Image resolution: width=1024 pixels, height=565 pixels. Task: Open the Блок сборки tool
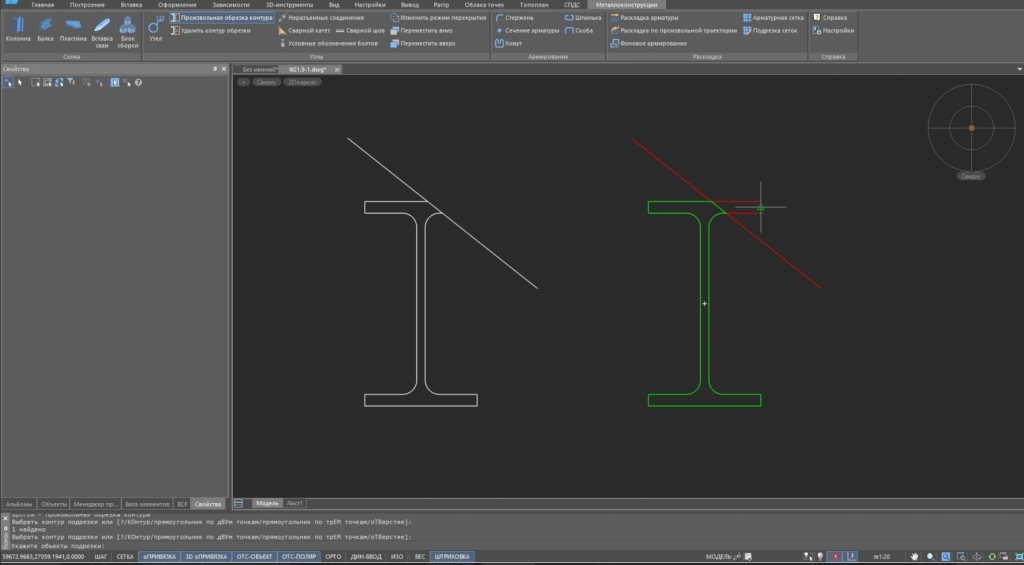coord(128,28)
